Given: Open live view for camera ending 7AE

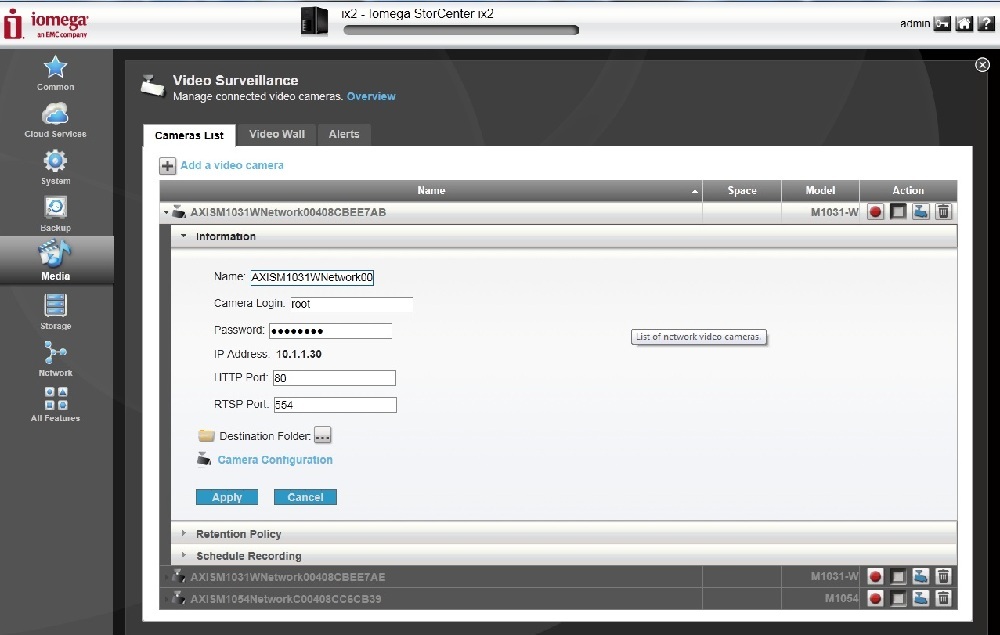Looking at the screenshot, I should [x=920, y=577].
